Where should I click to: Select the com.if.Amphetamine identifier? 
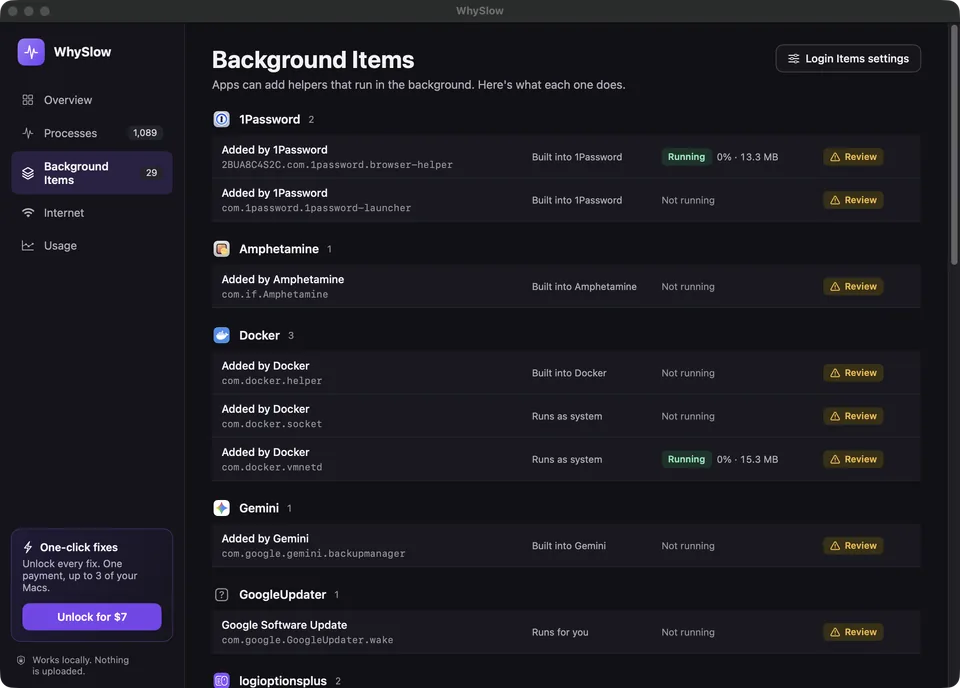(275, 294)
